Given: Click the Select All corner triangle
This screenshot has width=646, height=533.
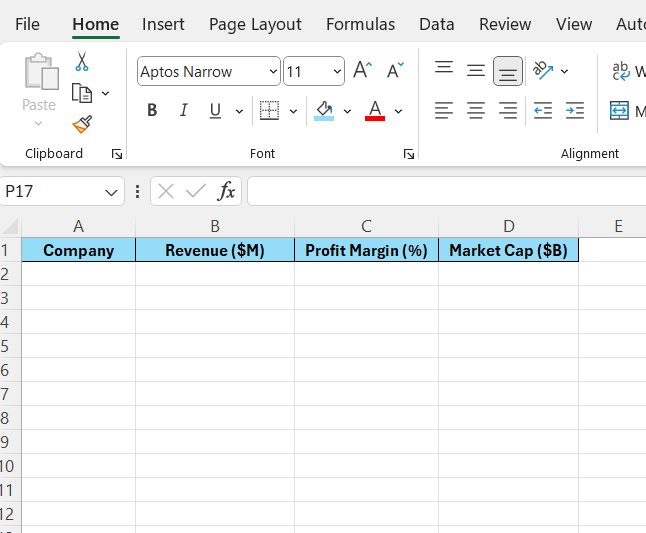Looking at the screenshot, I should [11, 226].
